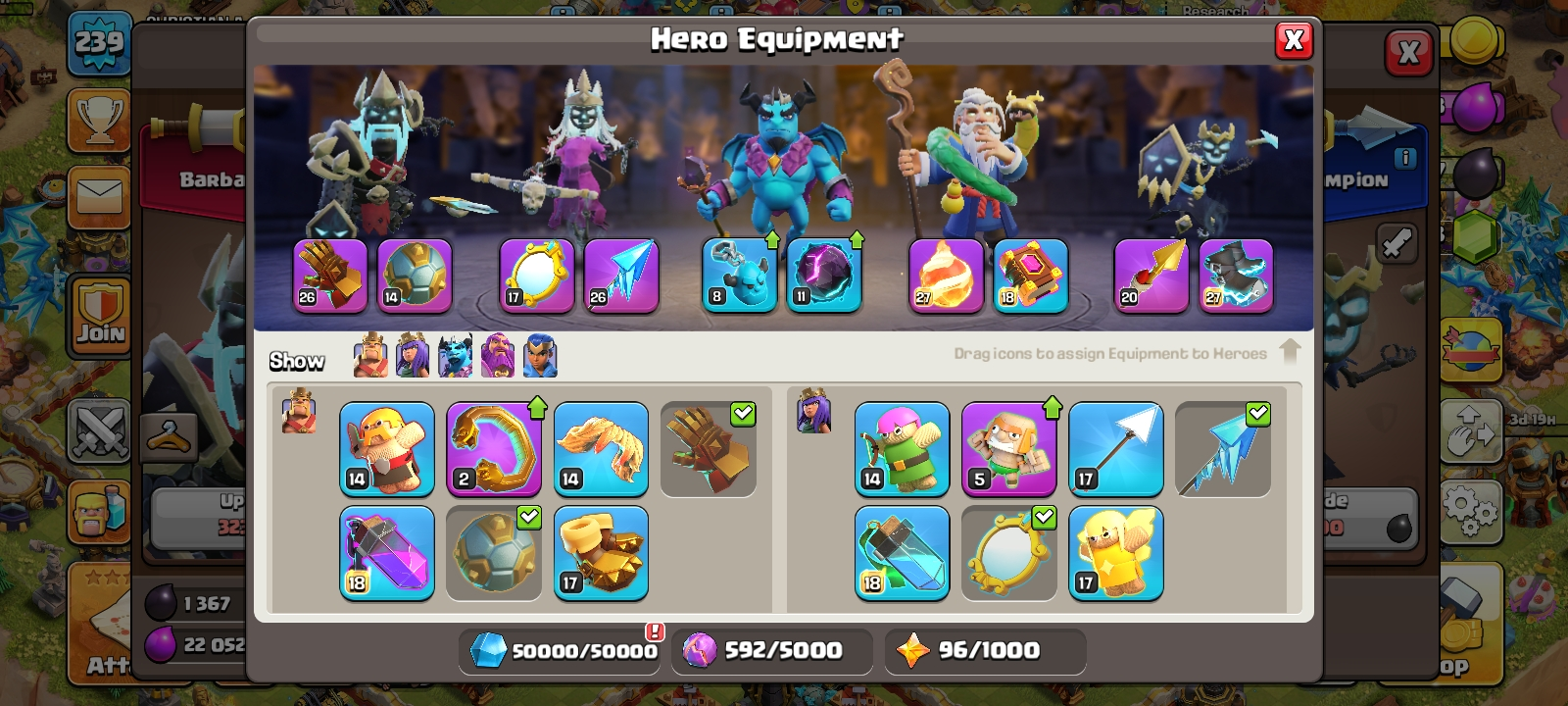Filter equipment by Barbarian King portrait
Screen dimensions: 1568x706
click(370, 355)
